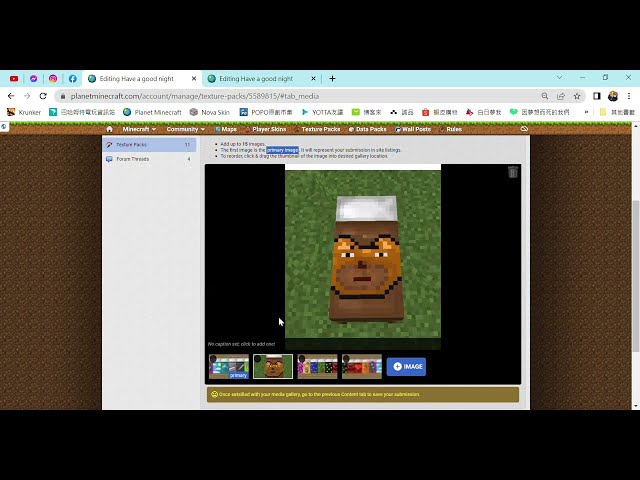Open the Rules page
The height and width of the screenshot is (480, 640).
451,129
